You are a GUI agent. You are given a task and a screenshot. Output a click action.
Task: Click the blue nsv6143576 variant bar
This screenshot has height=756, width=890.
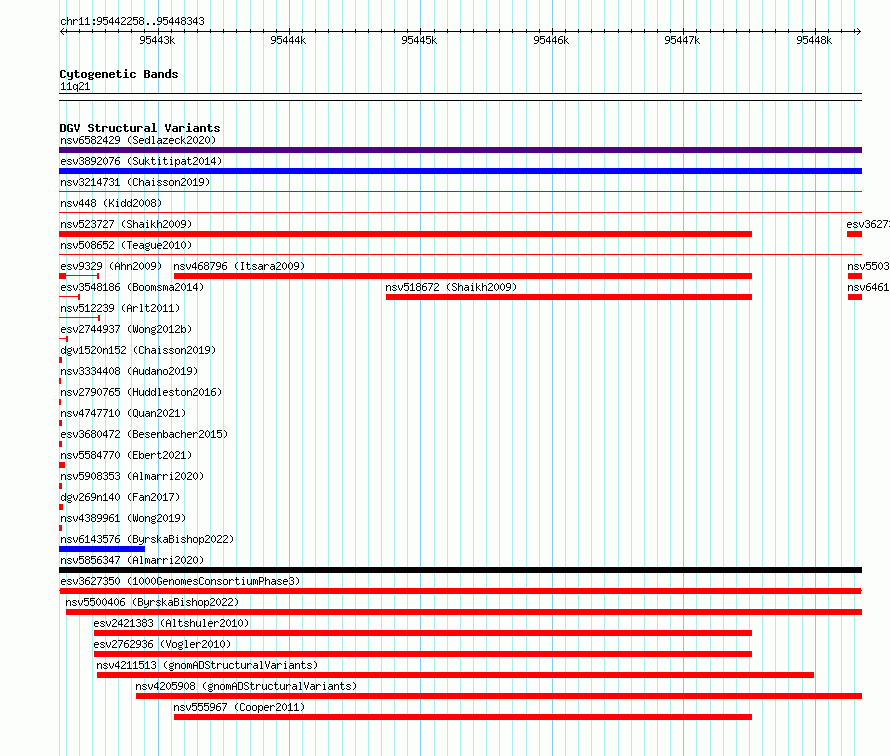pos(102,549)
